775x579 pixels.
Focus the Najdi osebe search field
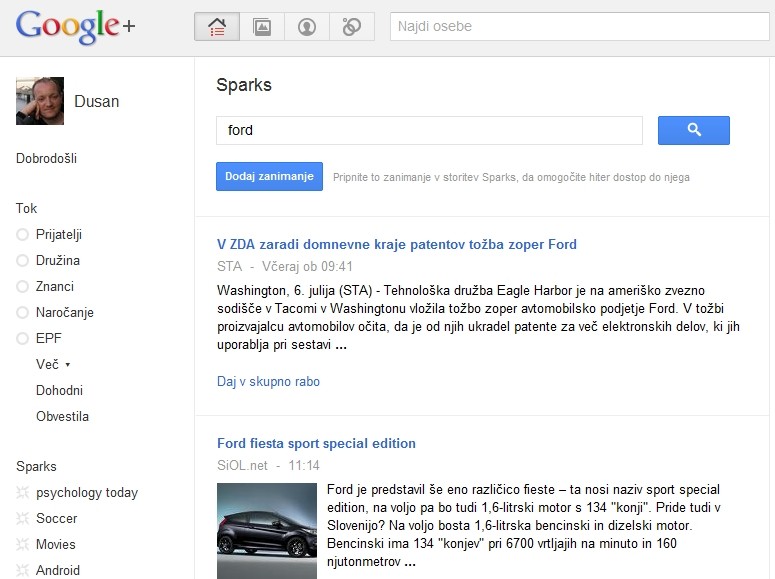pos(579,26)
